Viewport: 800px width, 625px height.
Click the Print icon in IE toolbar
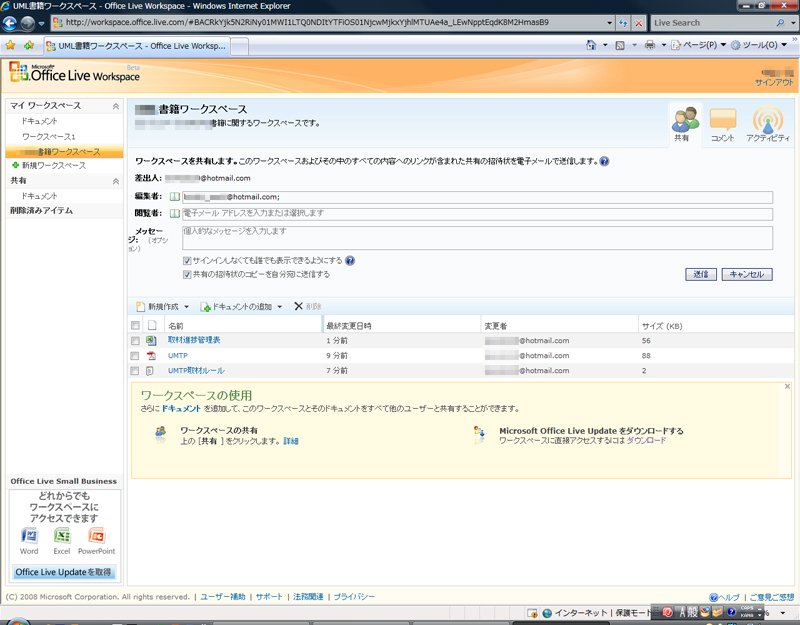click(x=649, y=45)
